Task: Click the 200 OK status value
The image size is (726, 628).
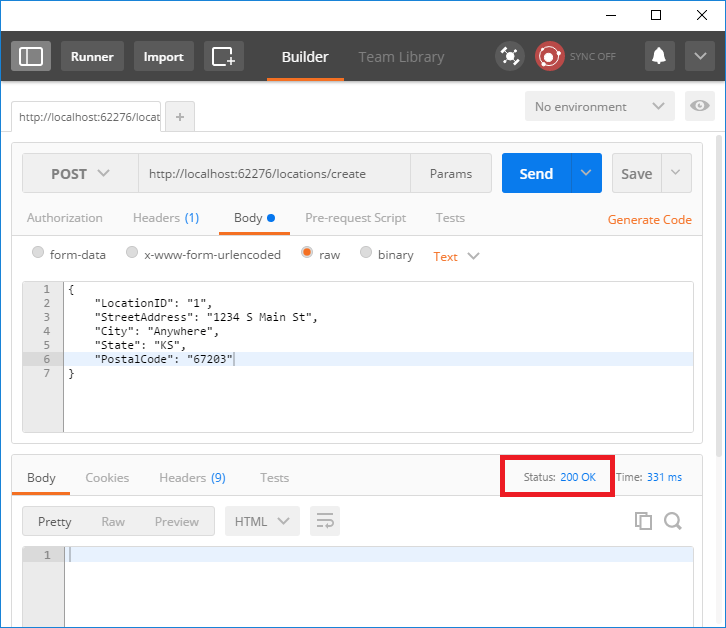Action: [x=578, y=477]
